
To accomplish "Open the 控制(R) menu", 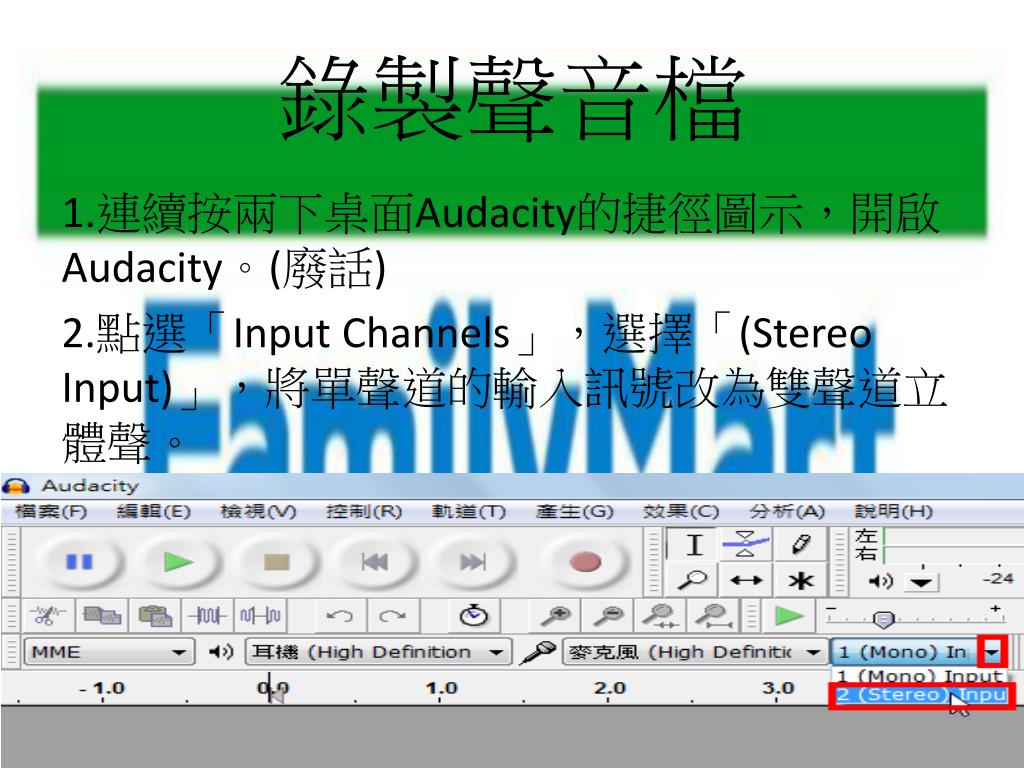I will 364,511.
